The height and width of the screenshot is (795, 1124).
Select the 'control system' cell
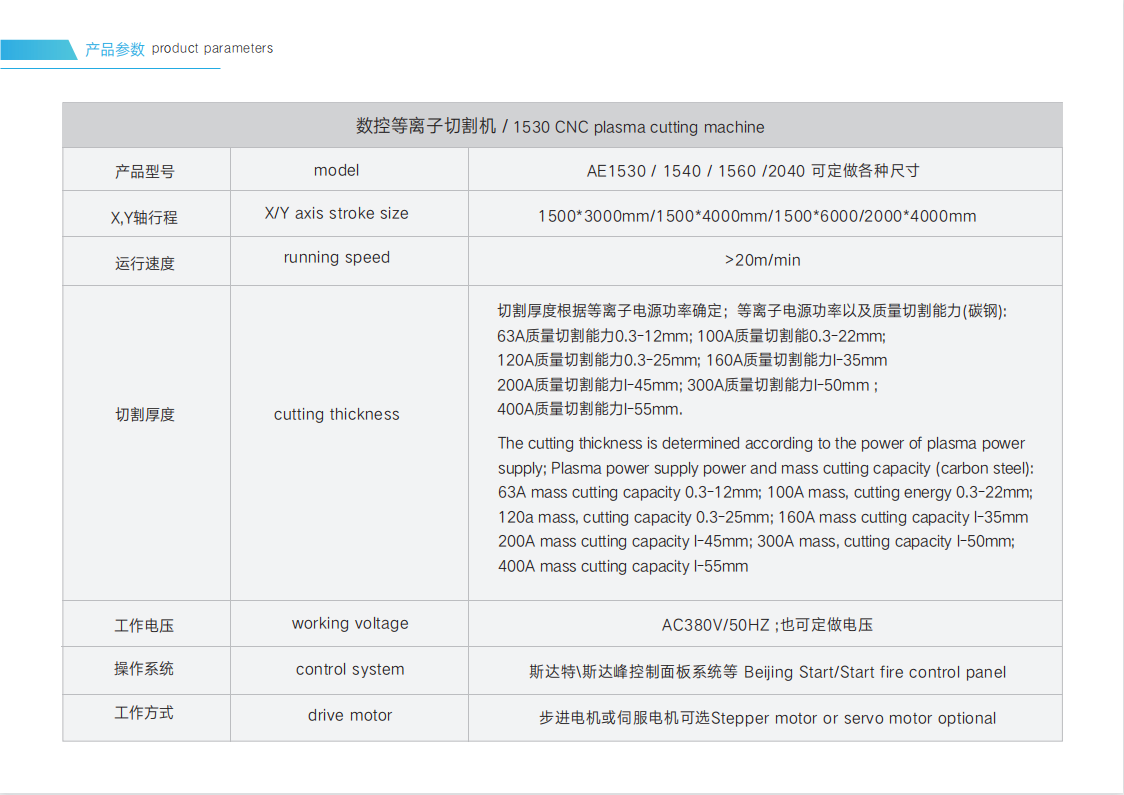pyautogui.click(x=350, y=669)
